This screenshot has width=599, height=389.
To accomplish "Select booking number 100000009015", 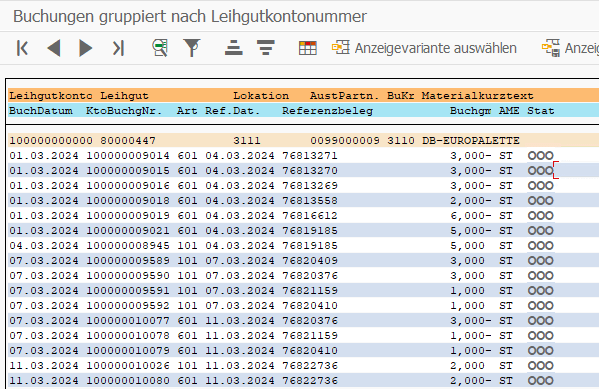I will 128,170.
